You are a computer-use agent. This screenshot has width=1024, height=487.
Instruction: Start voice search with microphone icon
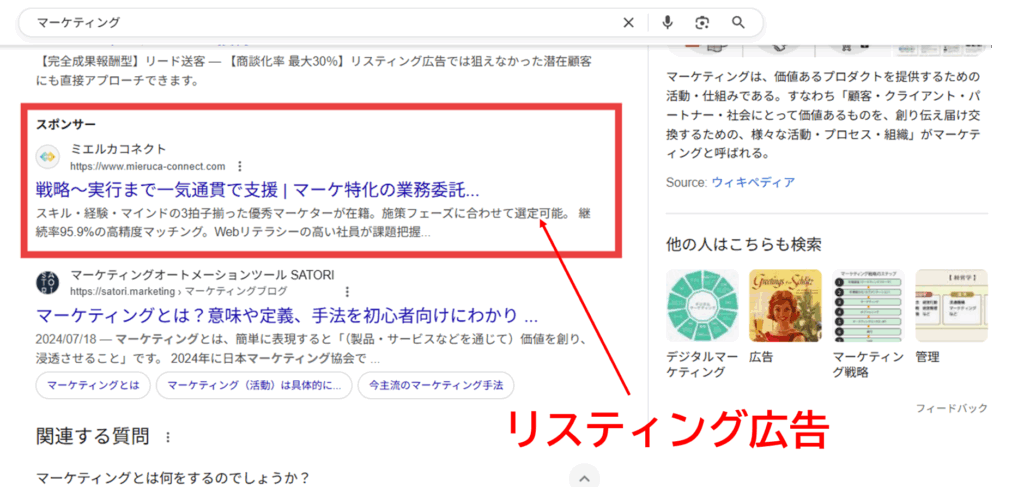(x=667, y=23)
